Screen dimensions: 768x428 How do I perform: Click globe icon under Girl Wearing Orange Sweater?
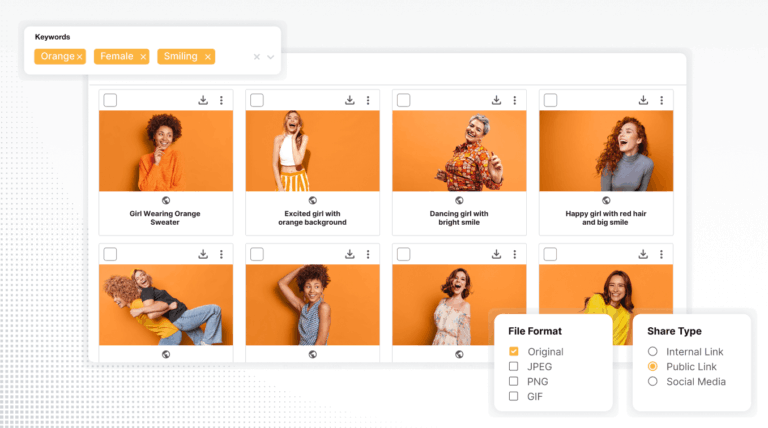(166, 200)
